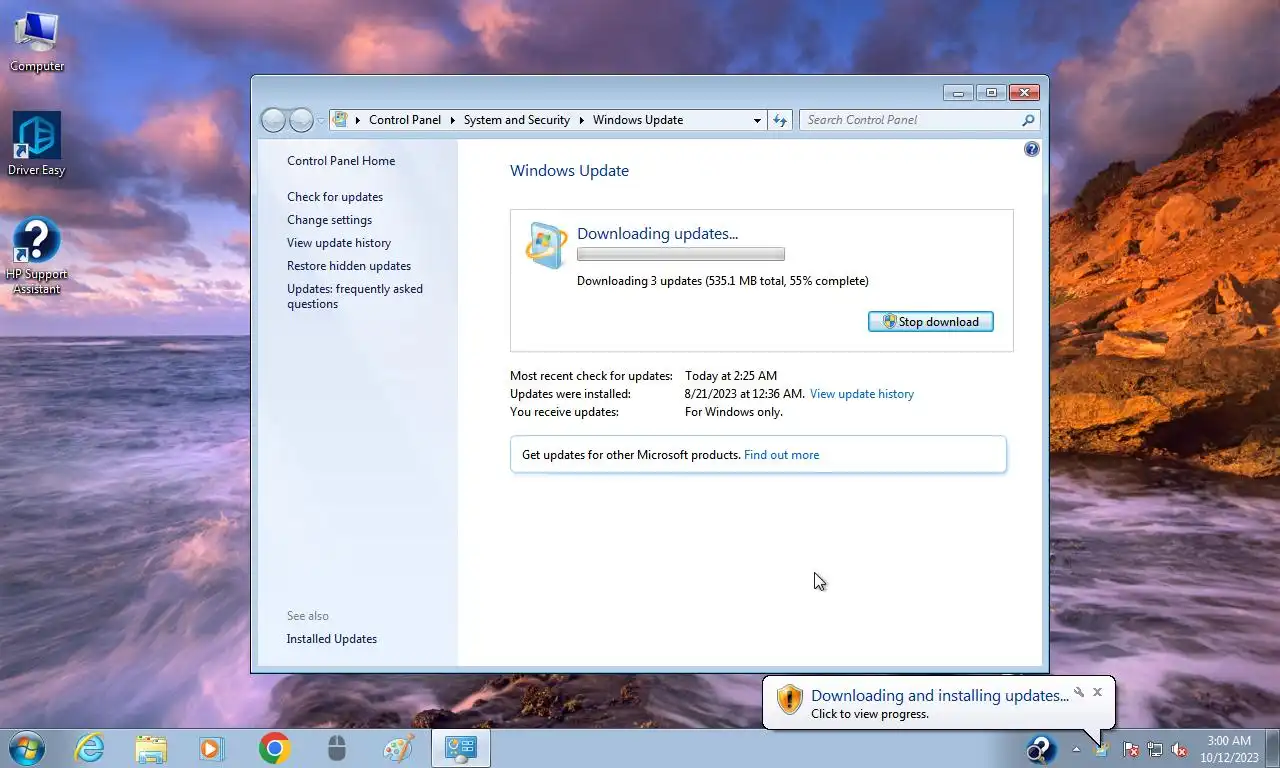The height and width of the screenshot is (768, 1280).
Task: Open Check for updates in sidebar
Action: pos(335,197)
